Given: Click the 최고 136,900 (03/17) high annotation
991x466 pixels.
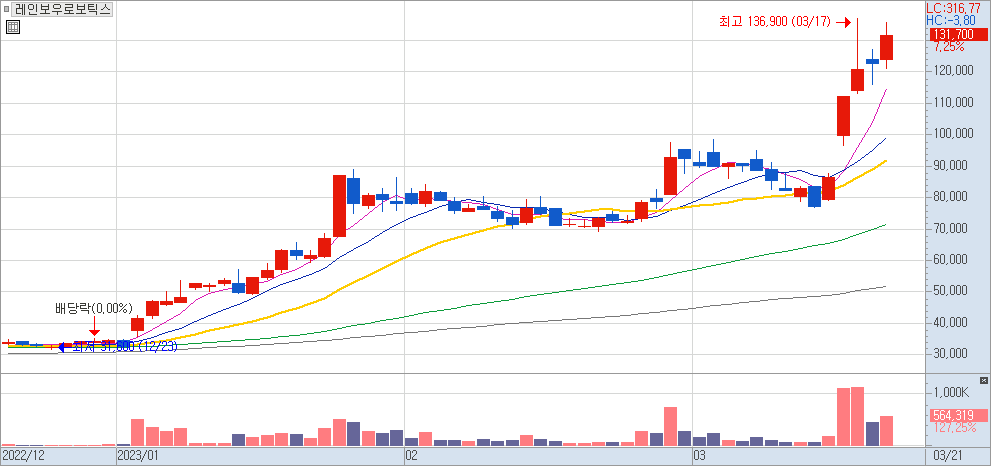Looking at the screenshot, I should (x=777, y=22).
